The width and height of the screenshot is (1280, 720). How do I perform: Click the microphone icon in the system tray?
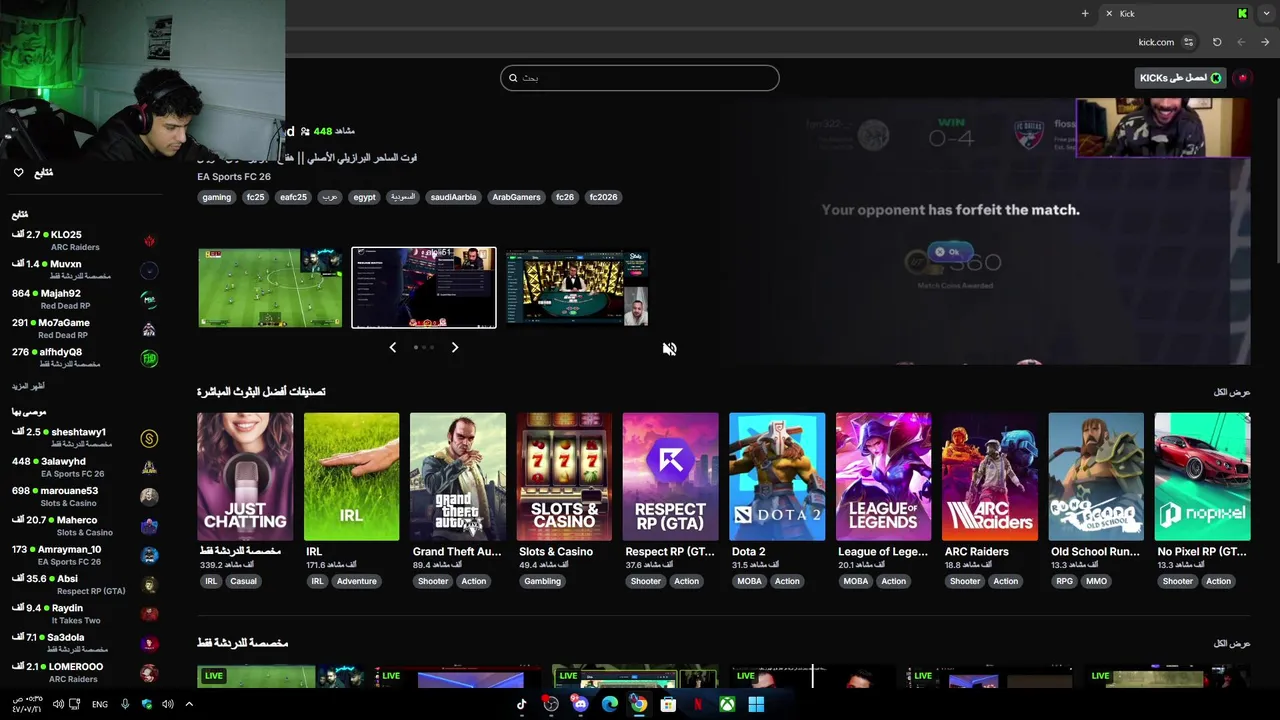[125, 704]
